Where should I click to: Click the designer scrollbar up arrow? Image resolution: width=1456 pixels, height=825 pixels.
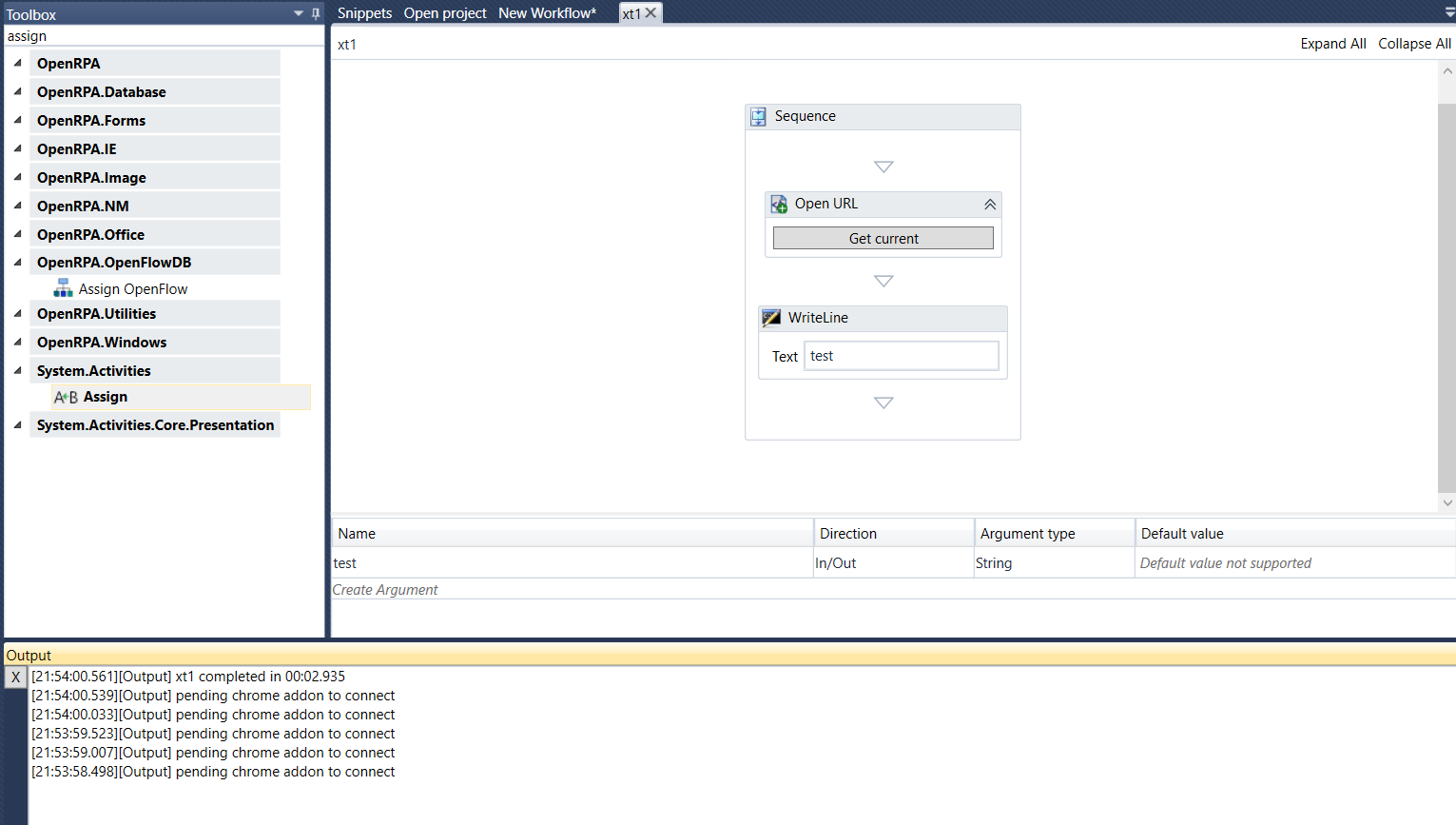point(1447,71)
